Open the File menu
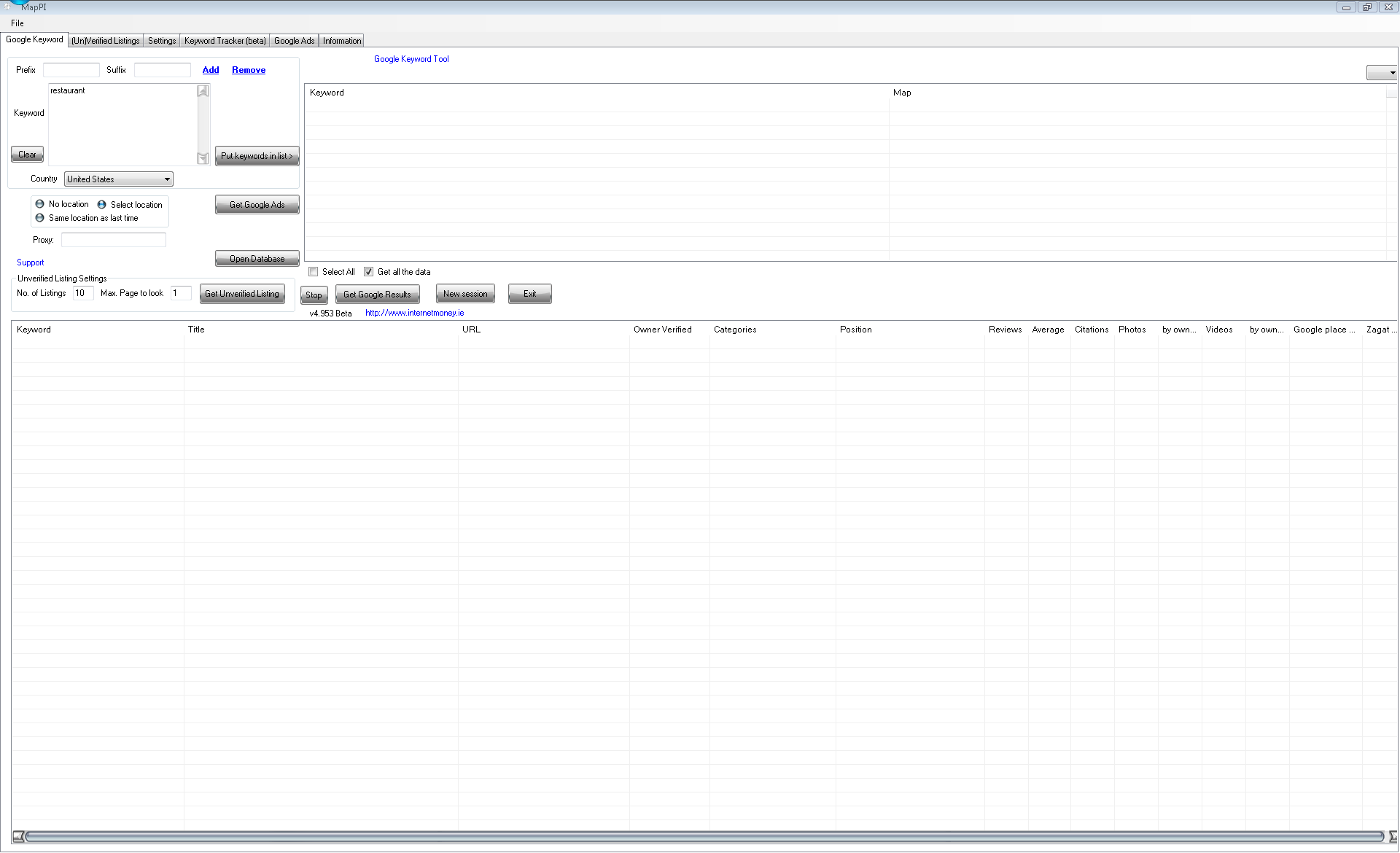The width and height of the screenshot is (1400, 853). coord(17,23)
